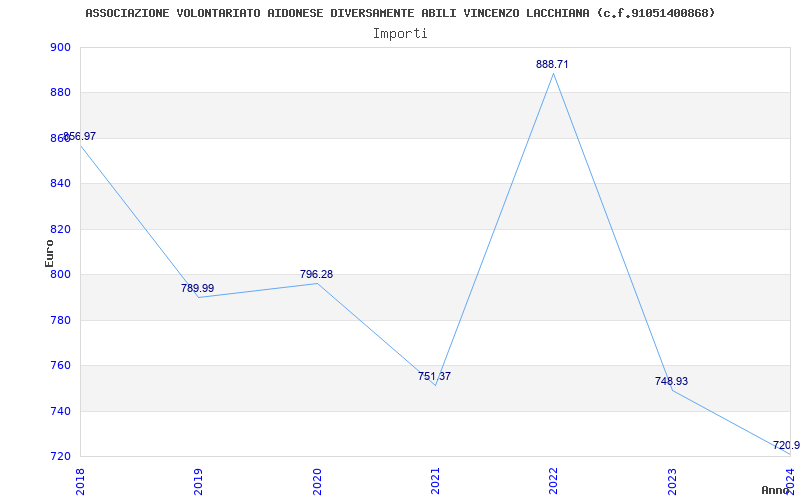This screenshot has height=500, width=800.
Task: Select the 888.71 peak data label
Action: click(552, 64)
